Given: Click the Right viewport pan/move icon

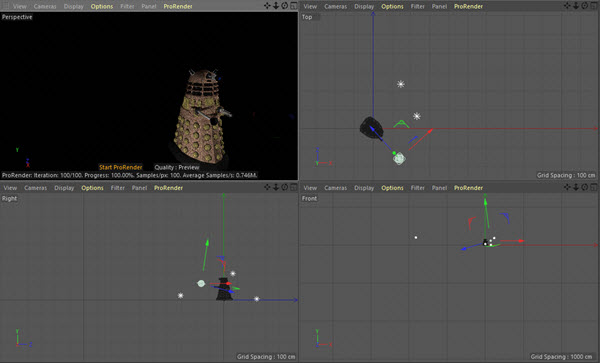Looking at the screenshot, I should pyautogui.click(x=267, y=187).
